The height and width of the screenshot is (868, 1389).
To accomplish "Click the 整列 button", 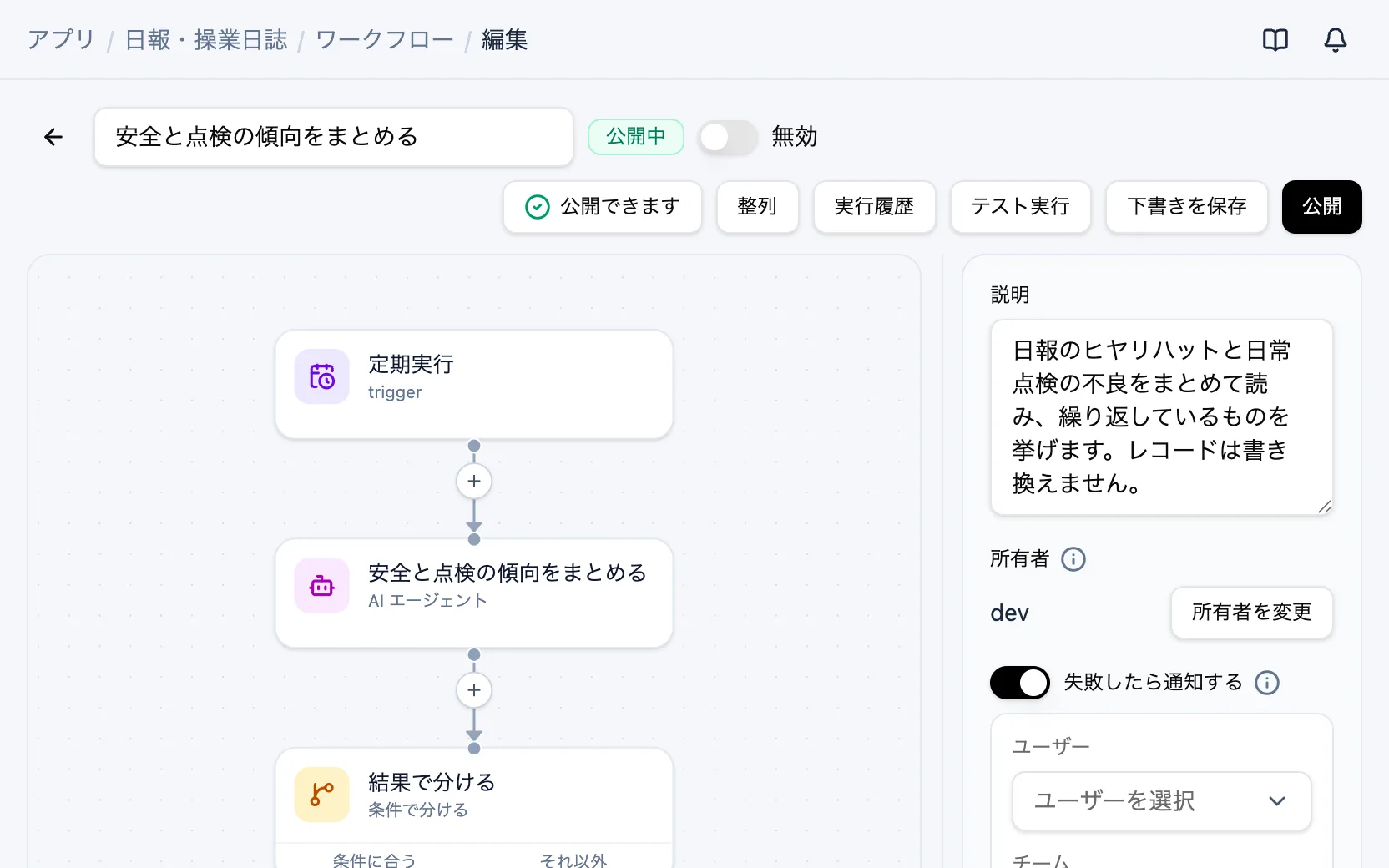I will [757, 206].
